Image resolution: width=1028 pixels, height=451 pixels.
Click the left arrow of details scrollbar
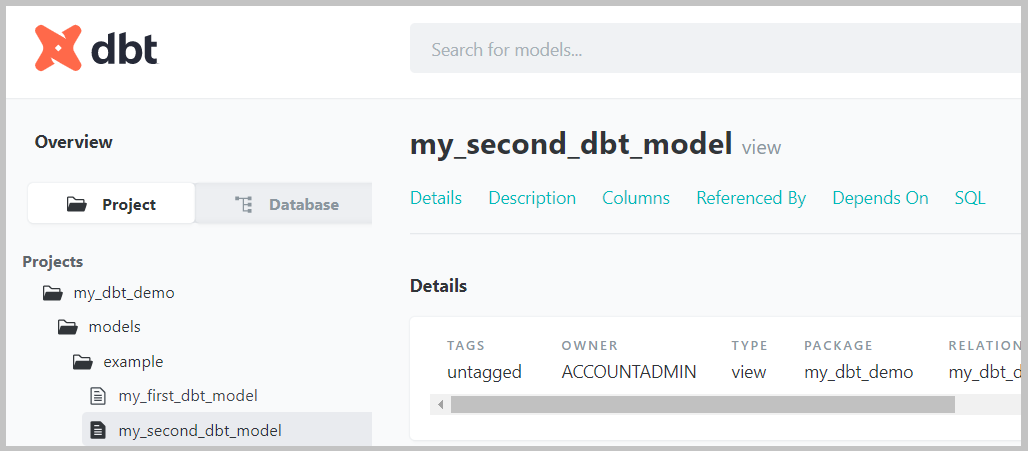(441, 404)
